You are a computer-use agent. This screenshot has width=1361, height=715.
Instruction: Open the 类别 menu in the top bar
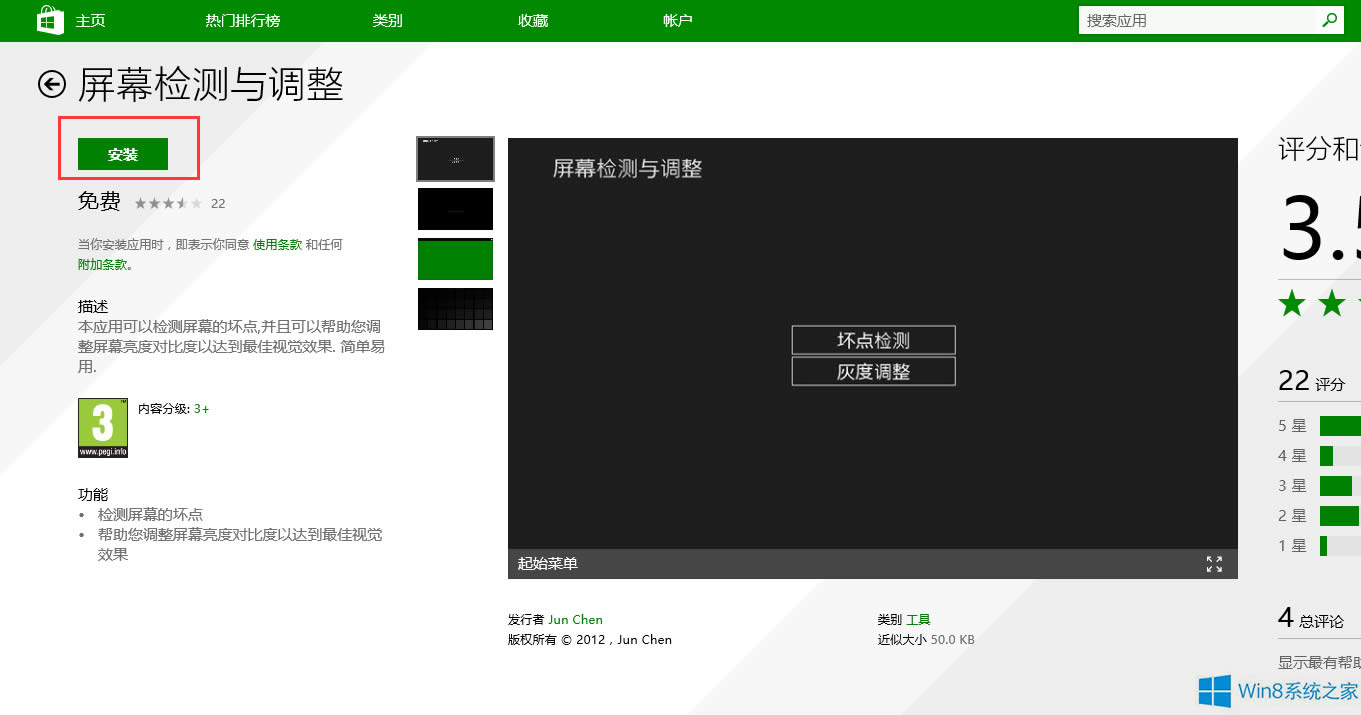tap(387, 19)
